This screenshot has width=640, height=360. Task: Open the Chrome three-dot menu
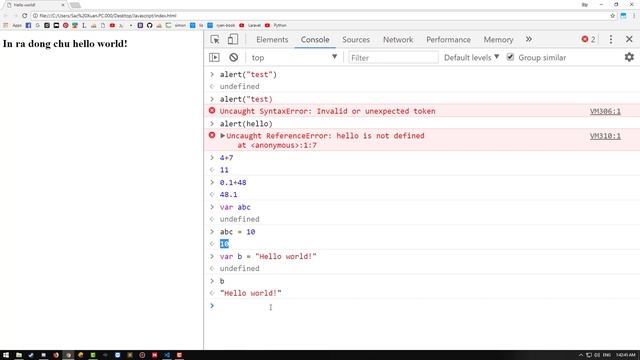coord(634,16)
